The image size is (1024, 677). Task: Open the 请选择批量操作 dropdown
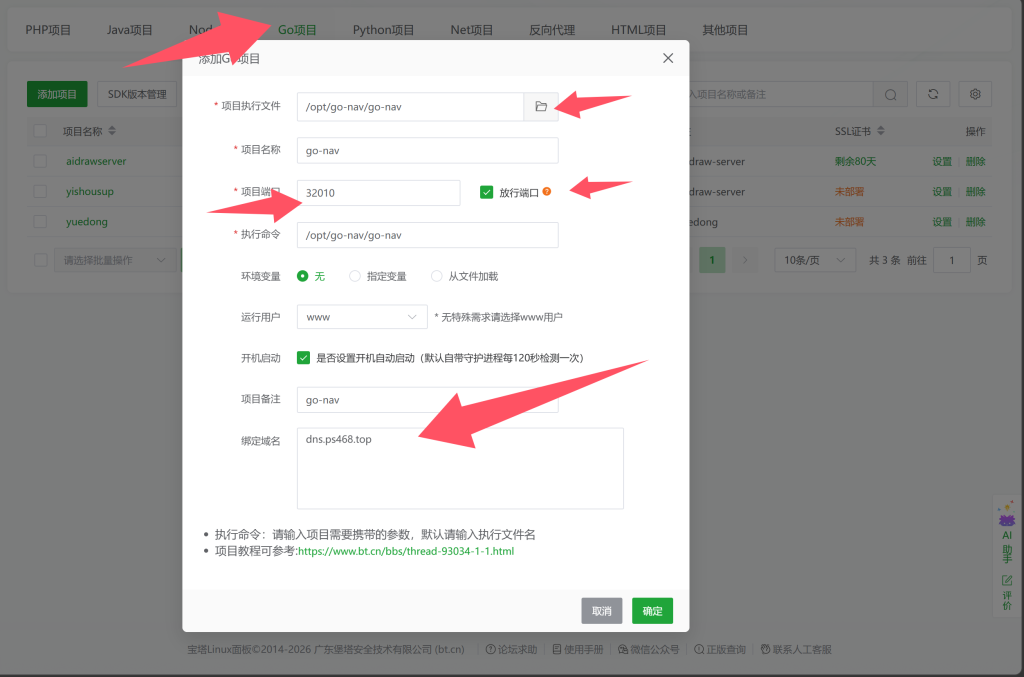pyautogui.click(x=115, y=260)
